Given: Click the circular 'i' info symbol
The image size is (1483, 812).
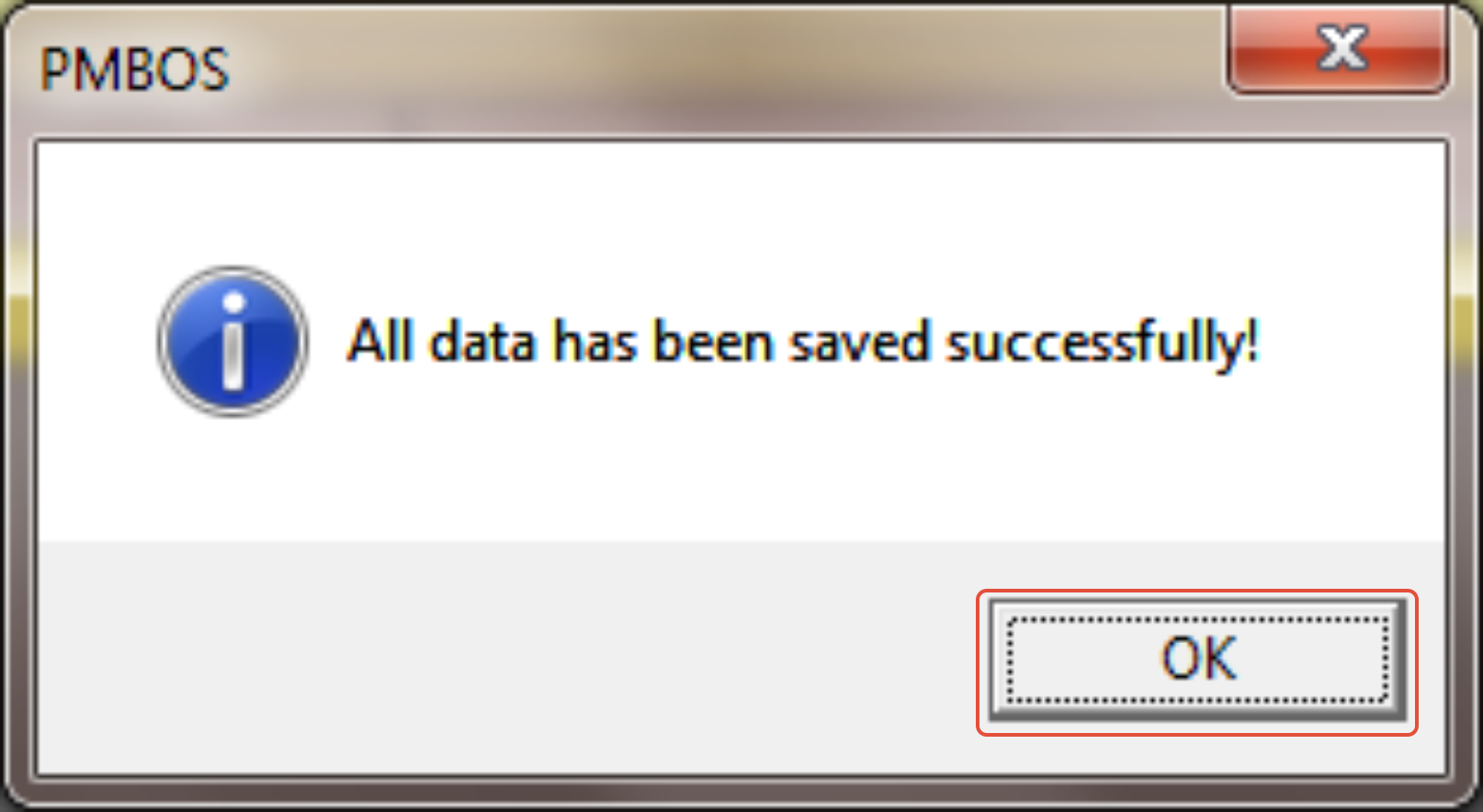Looking at the screenshot, I should (233, 342).
